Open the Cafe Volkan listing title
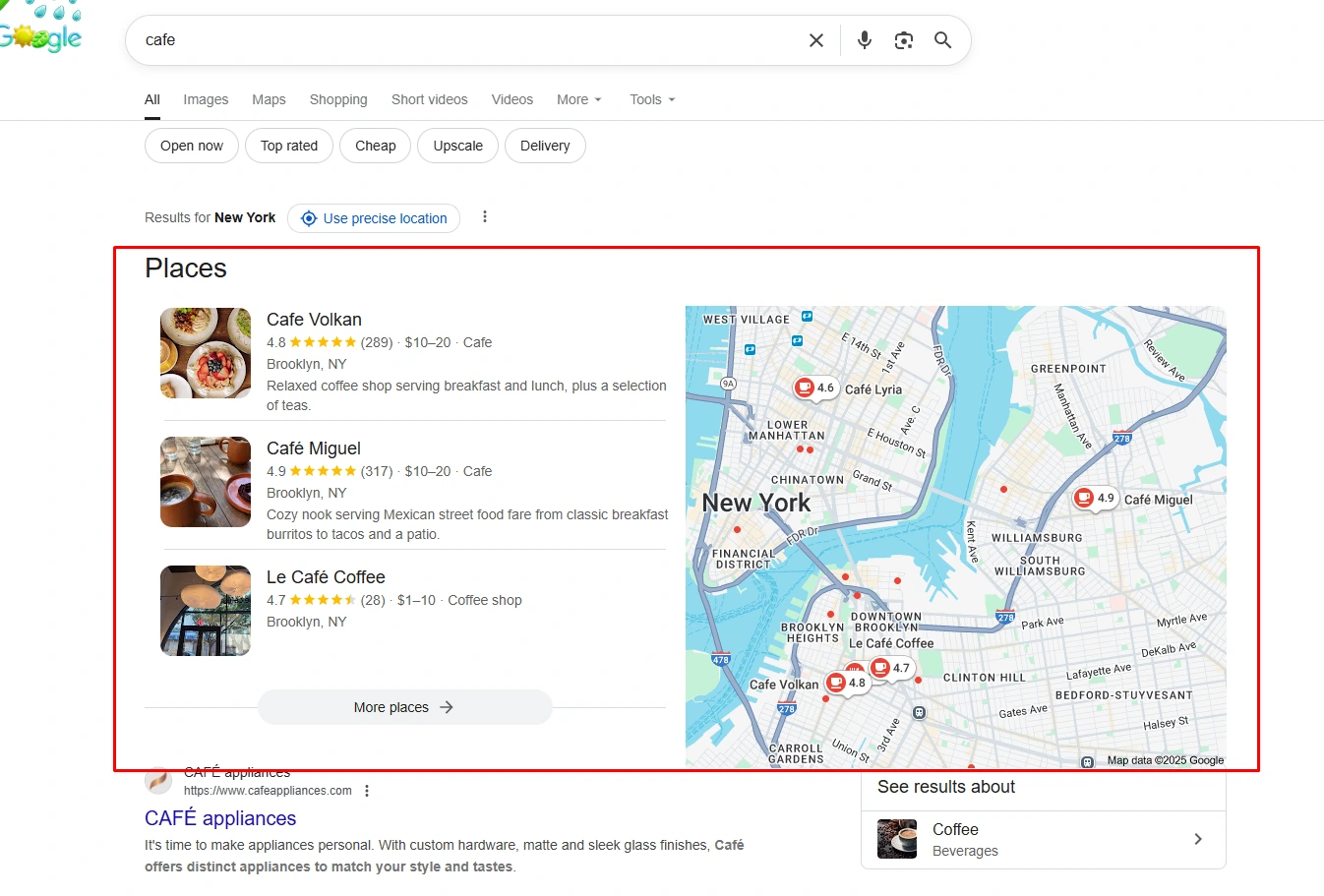The image size is (1324, 896). tap(314, 320)
